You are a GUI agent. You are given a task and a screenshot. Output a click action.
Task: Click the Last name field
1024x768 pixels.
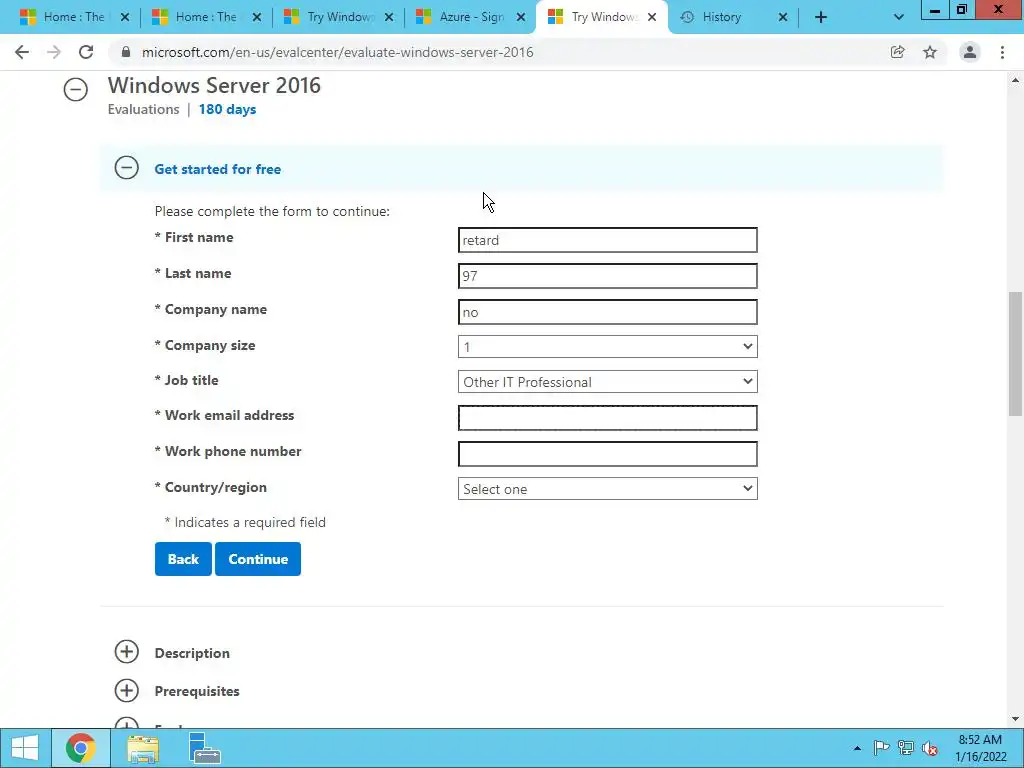click(607, 276)
